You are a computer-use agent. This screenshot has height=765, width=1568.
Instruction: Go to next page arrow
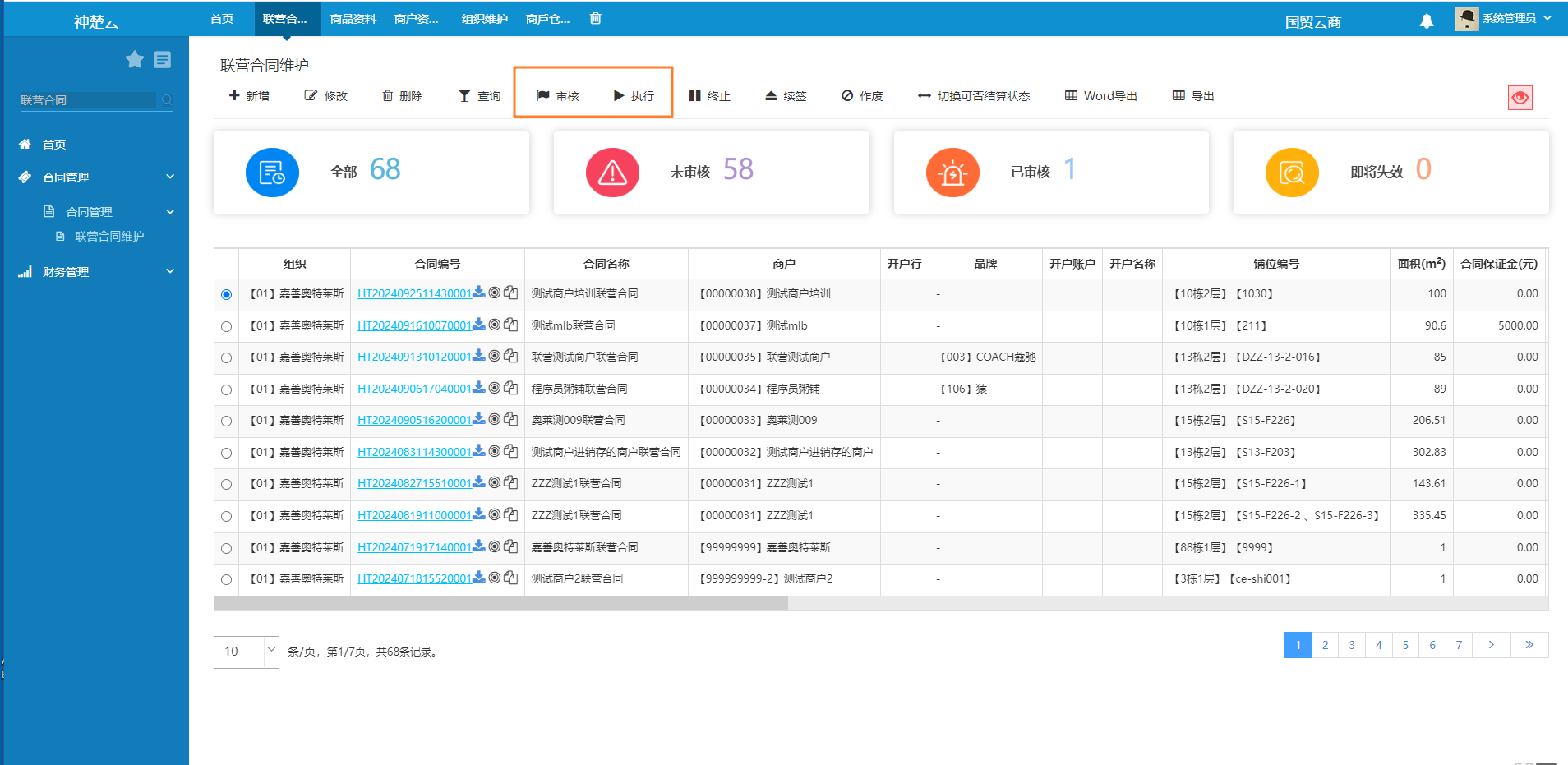coord(1491,645)
